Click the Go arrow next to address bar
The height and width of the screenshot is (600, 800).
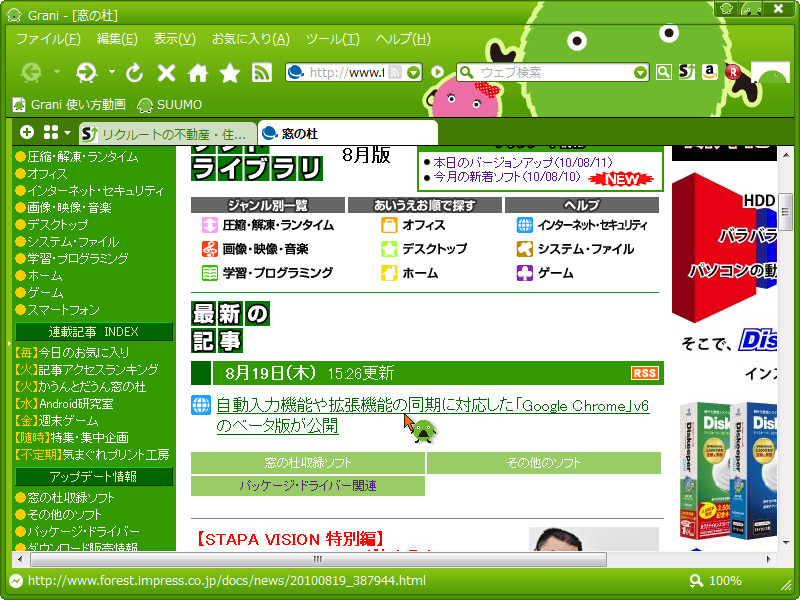pyautogui.click(x=437, y=72)
